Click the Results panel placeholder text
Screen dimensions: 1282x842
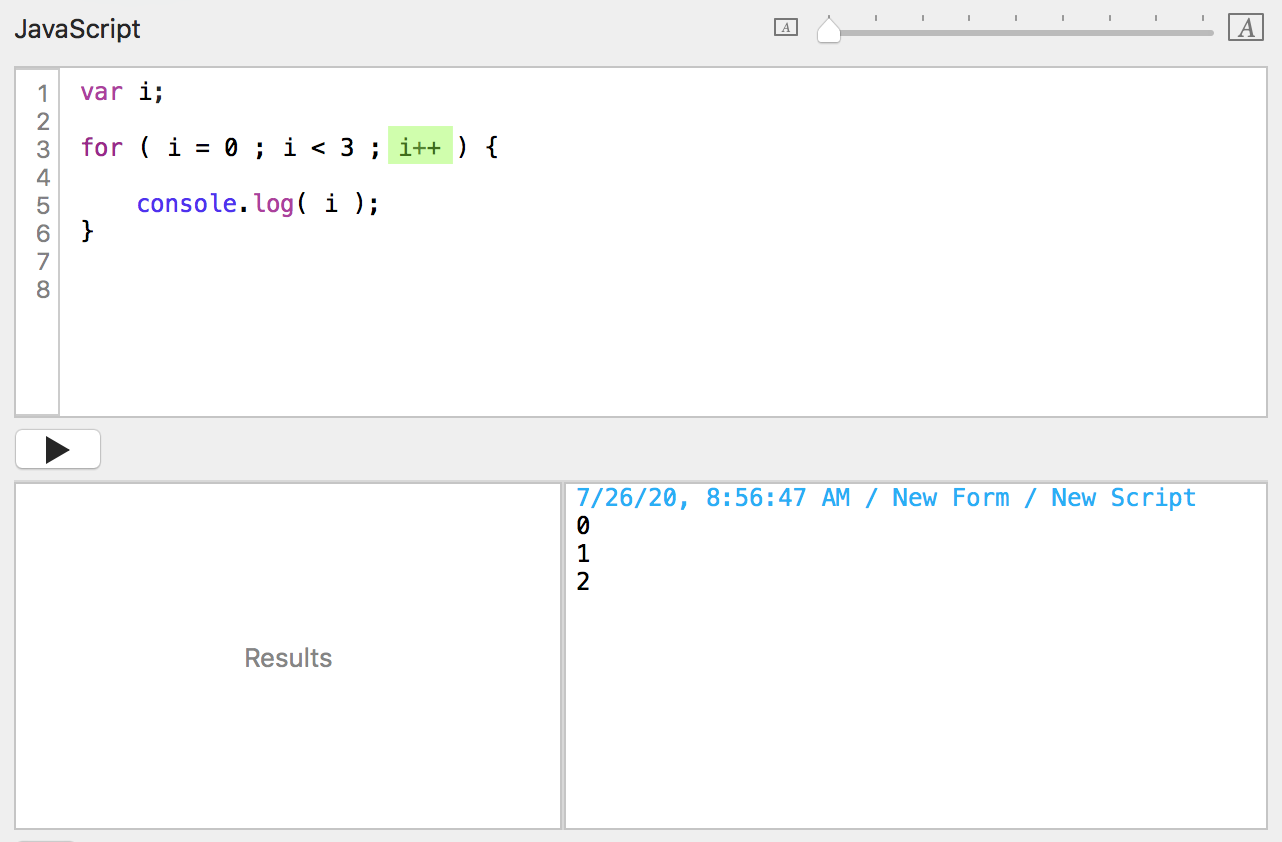pyautogui.click(x=288, y=658)
